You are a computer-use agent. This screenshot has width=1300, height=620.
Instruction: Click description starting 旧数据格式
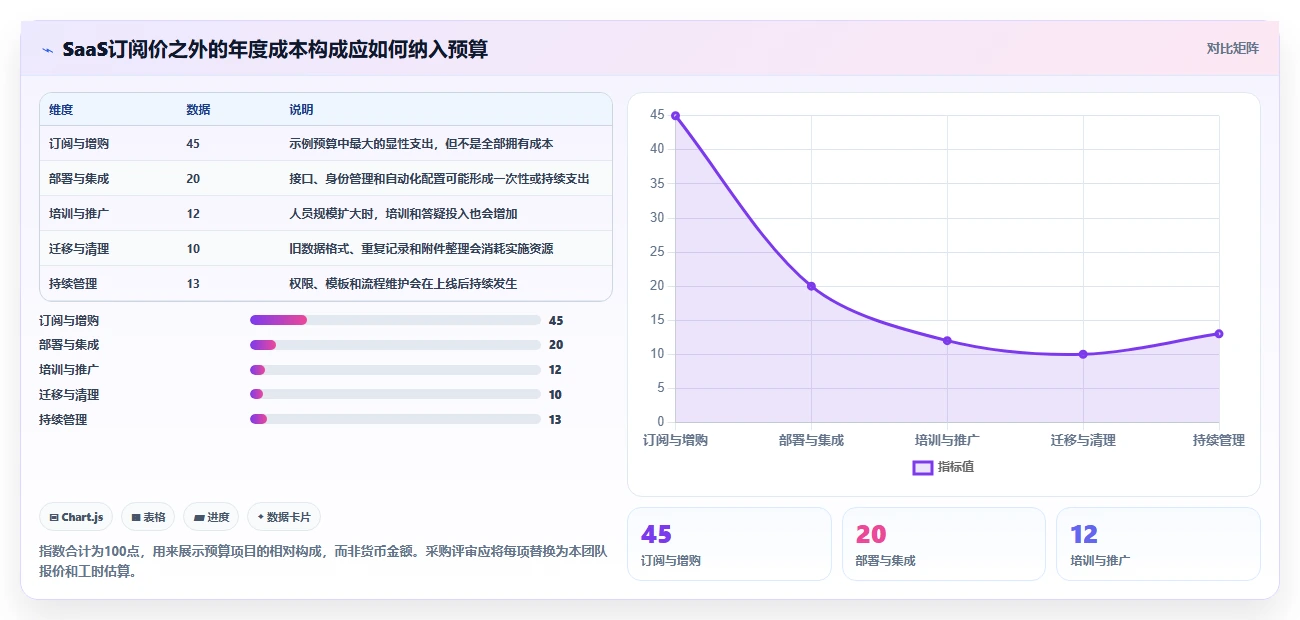pyautogui.click(x=421, y=249)
